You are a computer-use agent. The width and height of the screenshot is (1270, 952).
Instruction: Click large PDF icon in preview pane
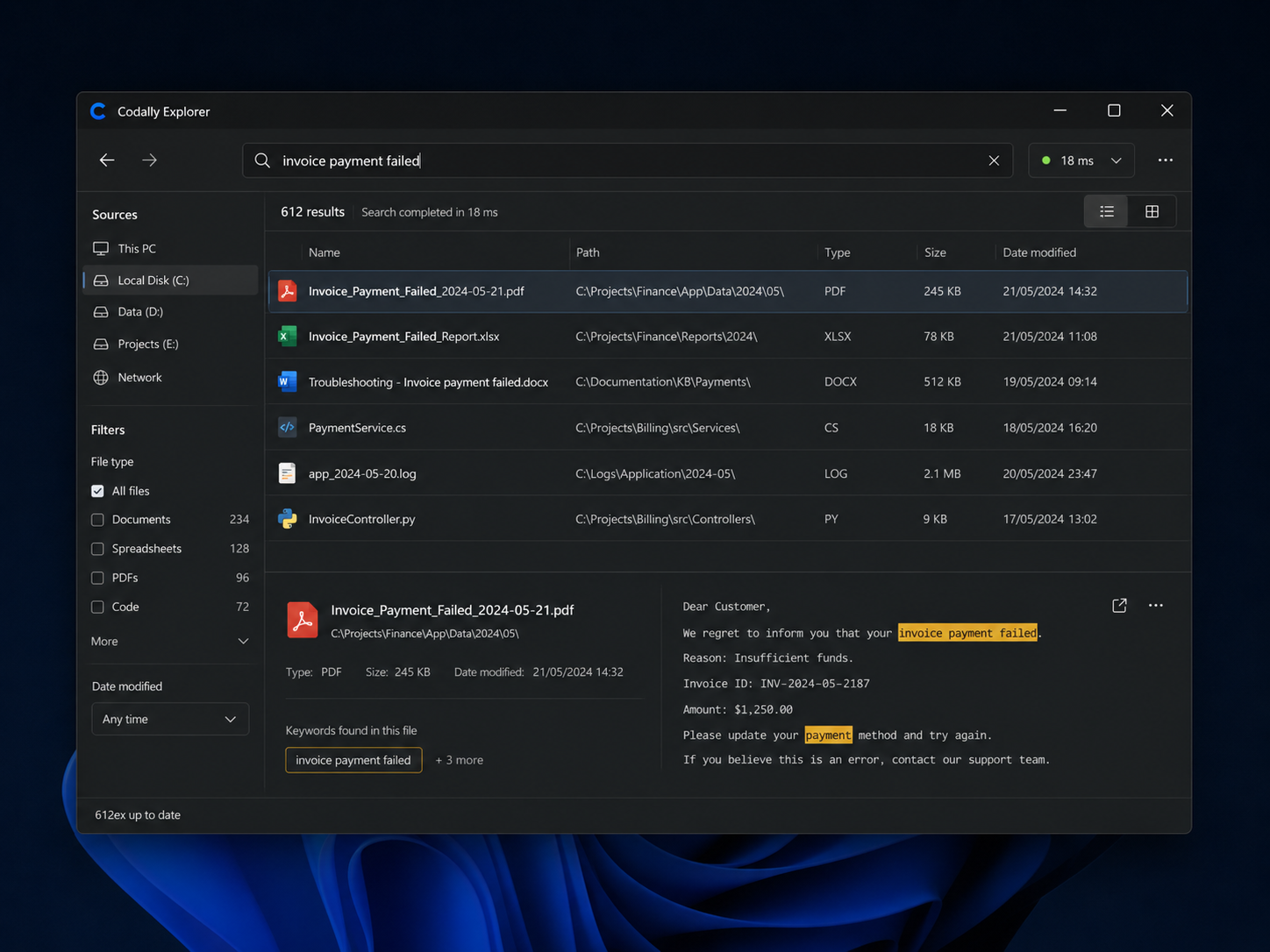tap(303, 620)
